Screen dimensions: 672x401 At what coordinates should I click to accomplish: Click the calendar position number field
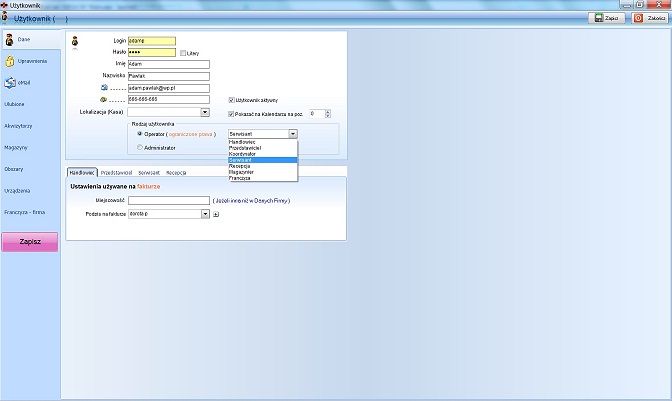(x=317, y=114)
